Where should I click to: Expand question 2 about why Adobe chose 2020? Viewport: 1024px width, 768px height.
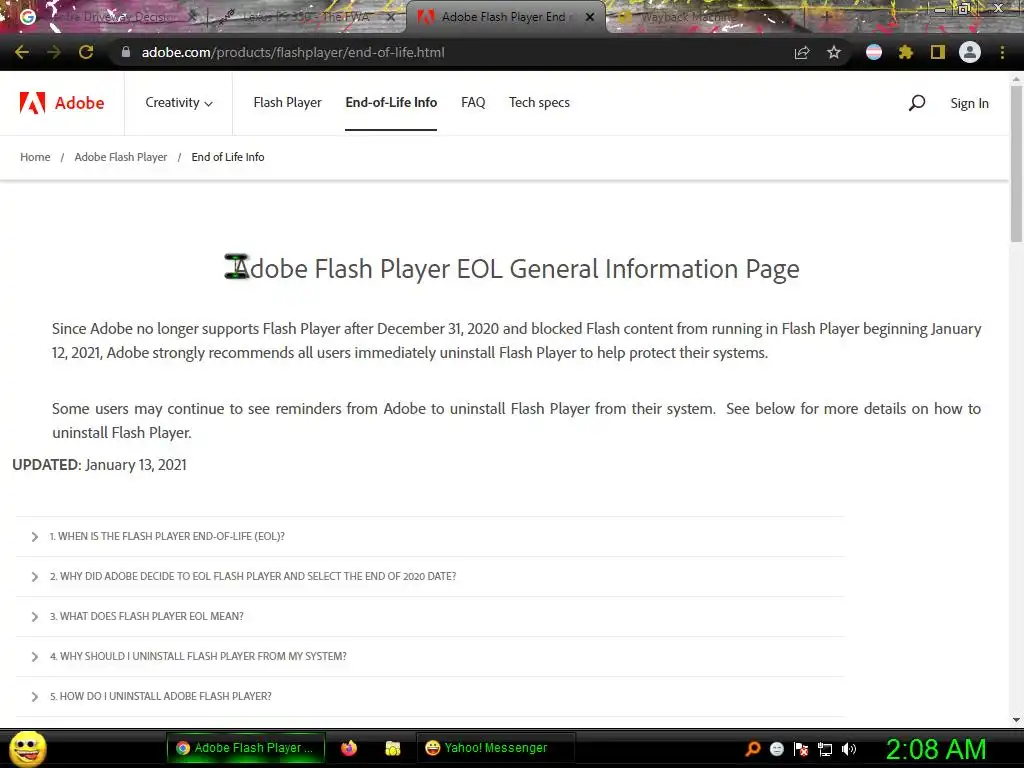[x=430, y=576]
